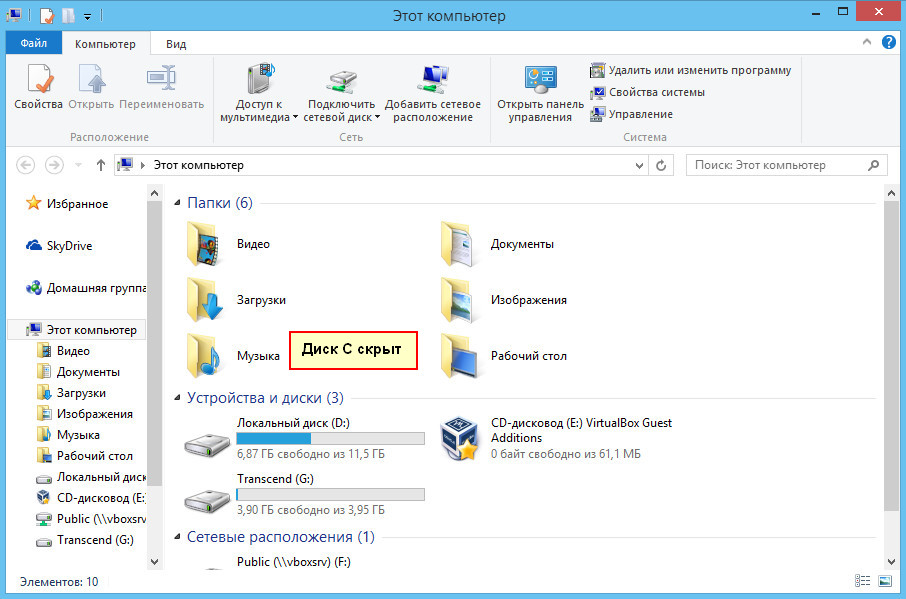The height and width of the screenshot is (599, 906).
Task: Select Избранное in navigation pane
Action: point(66,203)
